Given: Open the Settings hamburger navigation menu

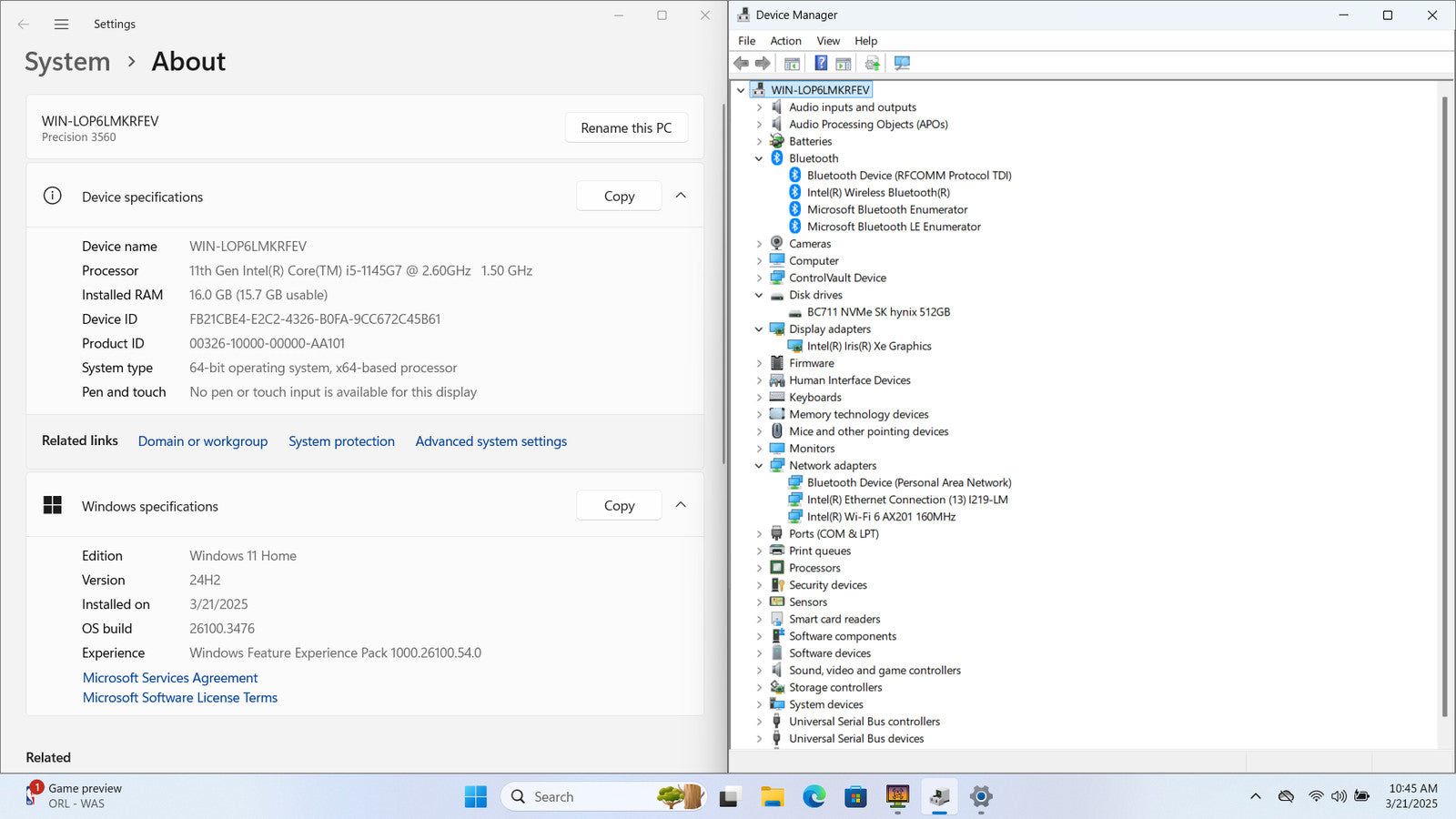Looking at the screenshot, I should 61,25.
